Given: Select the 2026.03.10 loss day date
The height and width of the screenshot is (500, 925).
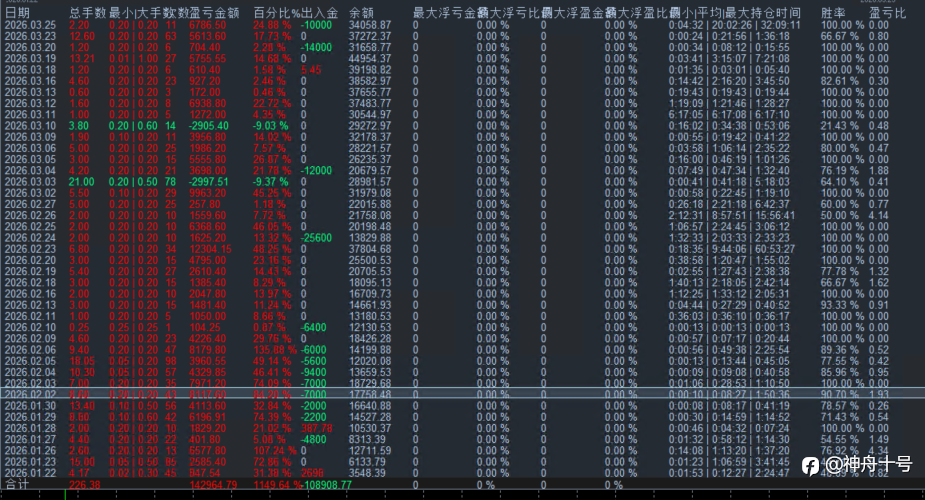Looking at the screenshot, I should pyautogui.click(x=30, y=126).
